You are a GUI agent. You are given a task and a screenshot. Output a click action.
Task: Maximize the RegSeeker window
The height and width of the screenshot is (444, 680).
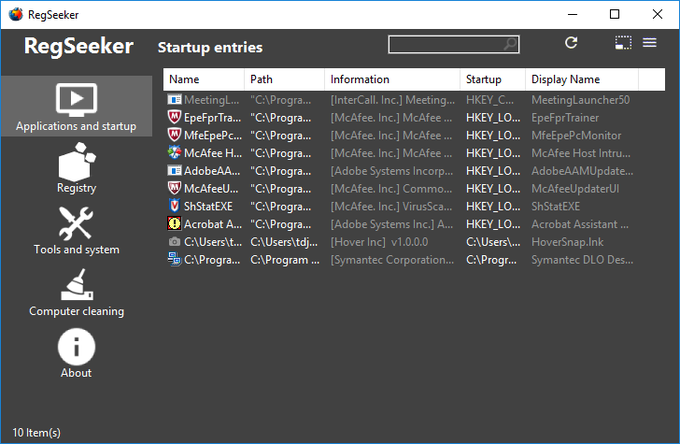tap(615, 14)
